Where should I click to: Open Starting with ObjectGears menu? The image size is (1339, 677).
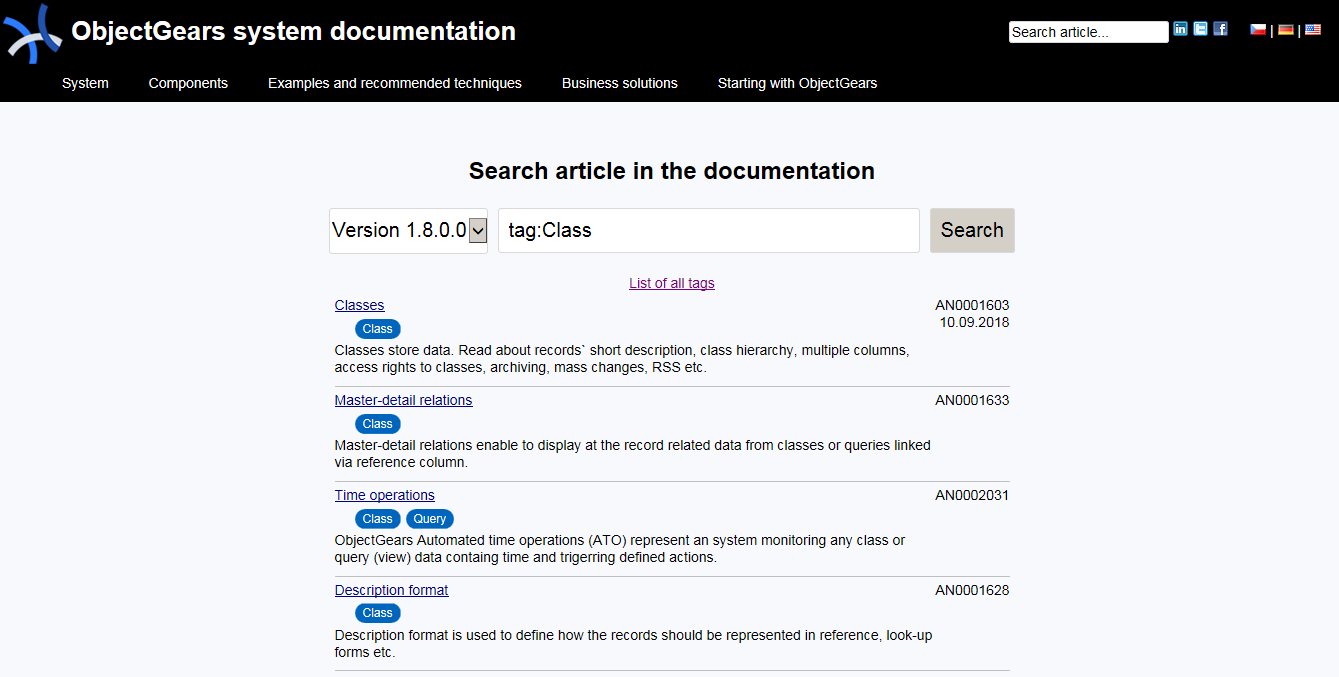797,83
